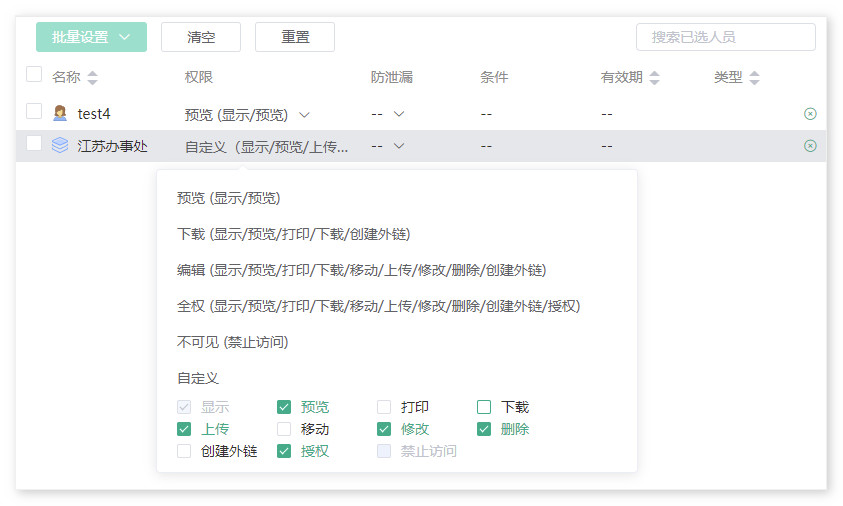843x506 pixels.
Task: Click the 江苏办事处 name text
Action: tap(112, 146)
